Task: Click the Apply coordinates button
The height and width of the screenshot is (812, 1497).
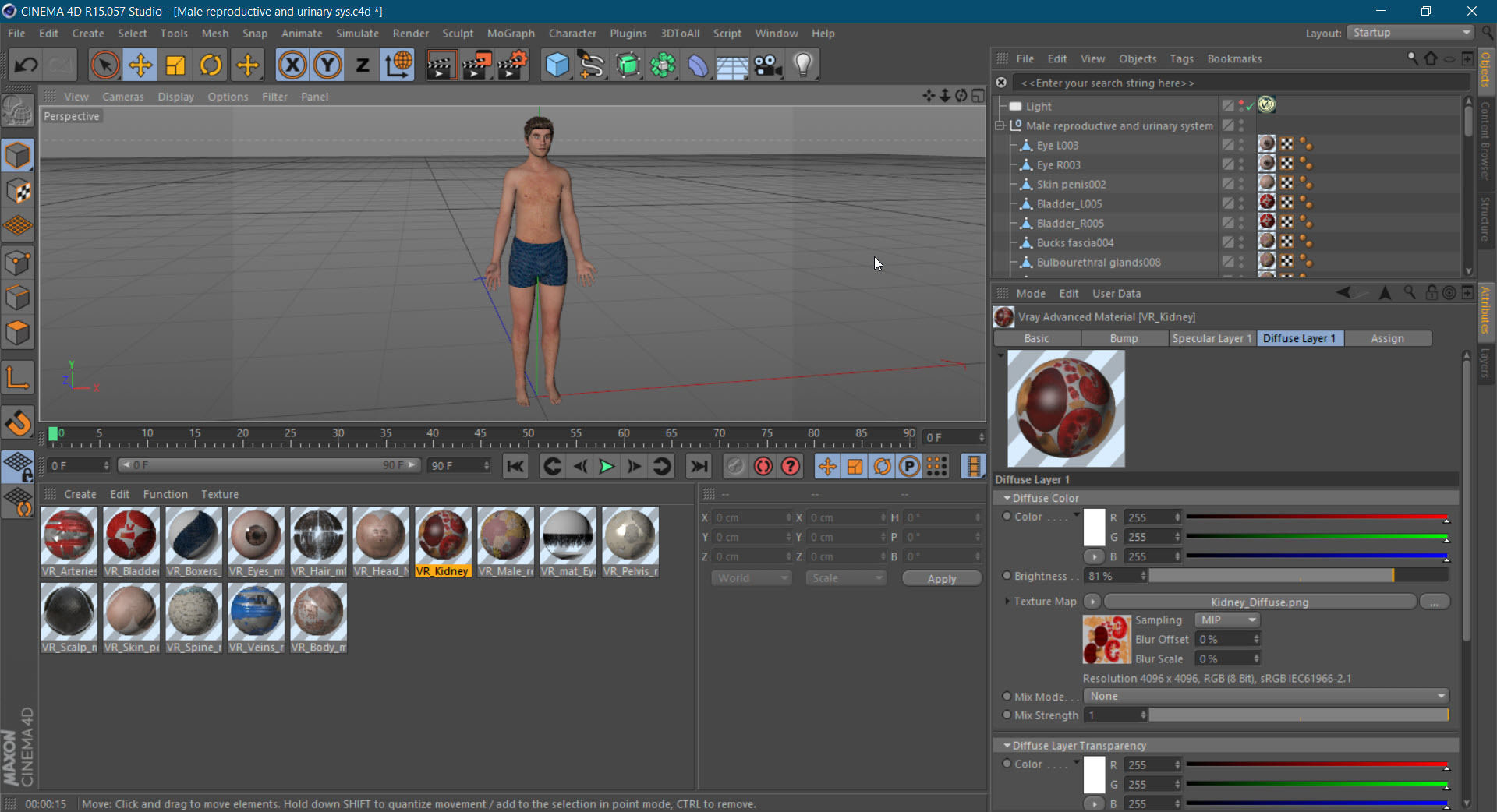Action: pyautogui.click(x=941, y=578)
